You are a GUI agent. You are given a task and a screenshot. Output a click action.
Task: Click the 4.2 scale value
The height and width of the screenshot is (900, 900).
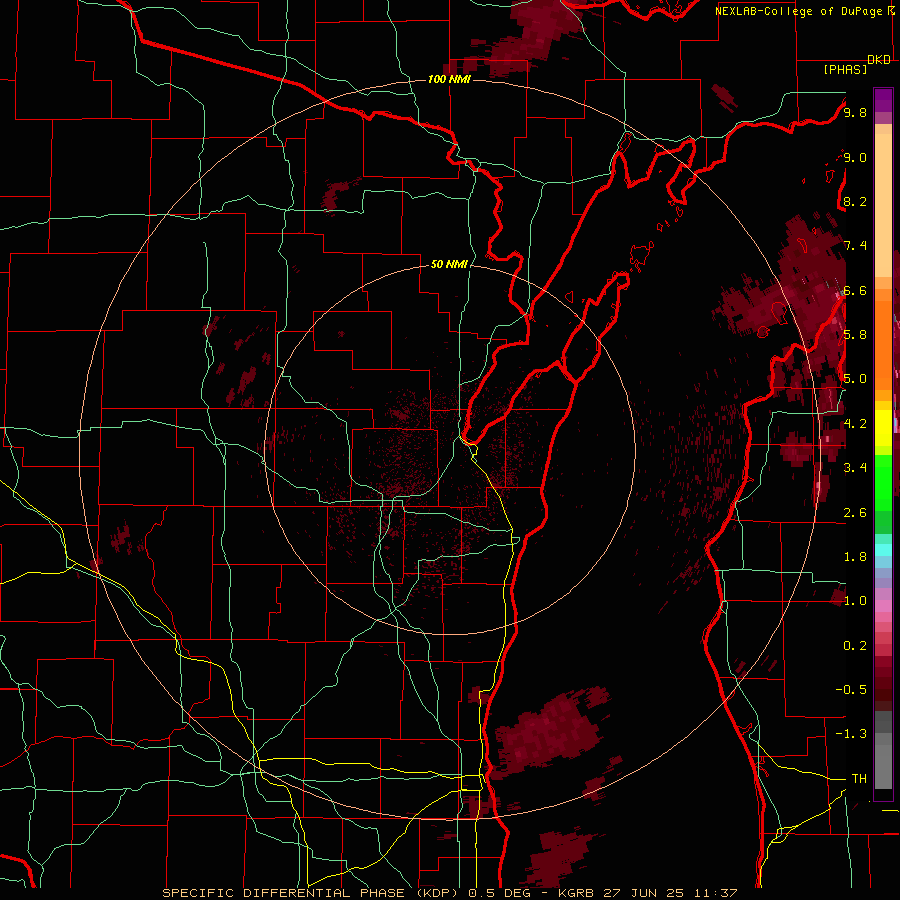[855, 424]
